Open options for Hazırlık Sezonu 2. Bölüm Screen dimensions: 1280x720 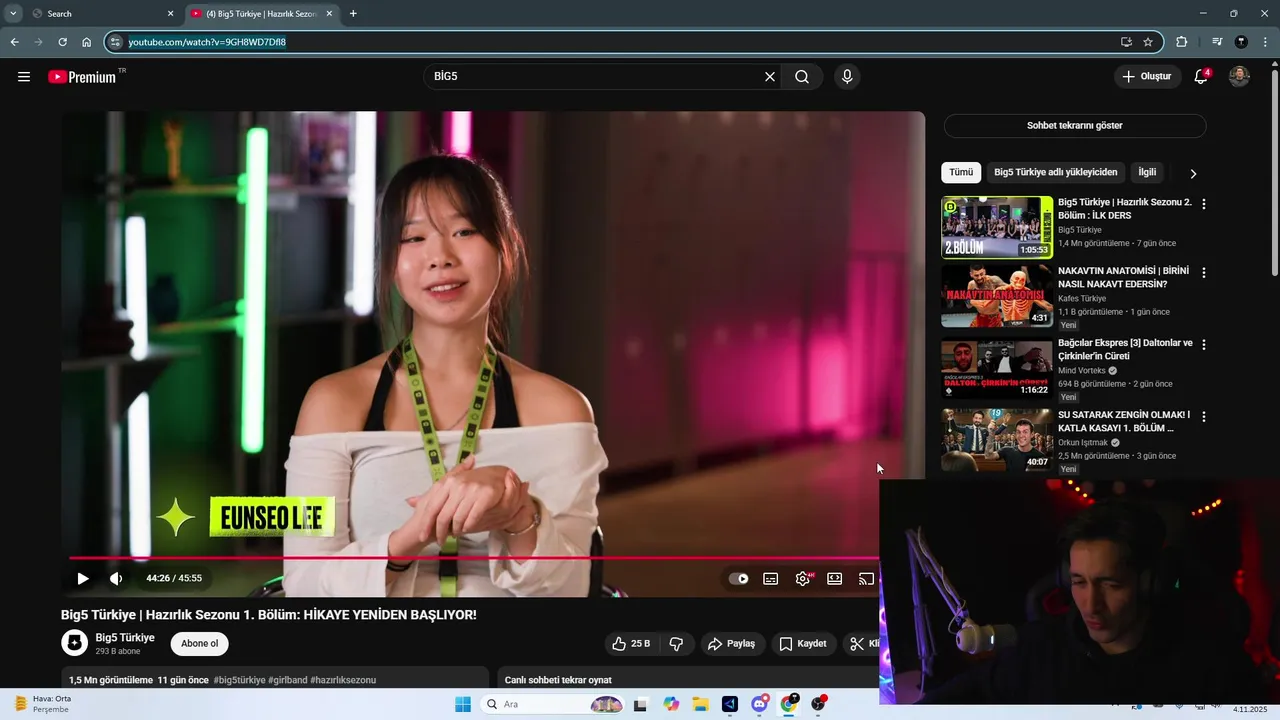point(1204,204)
